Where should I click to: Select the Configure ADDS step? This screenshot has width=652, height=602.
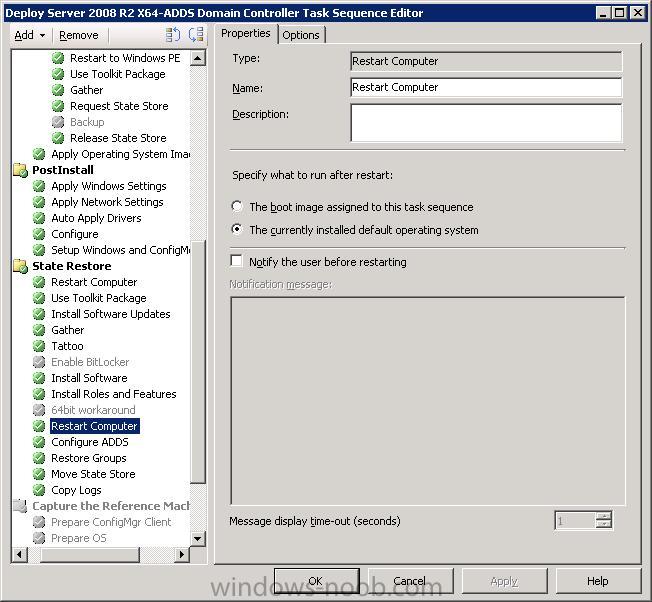(90, 442)
